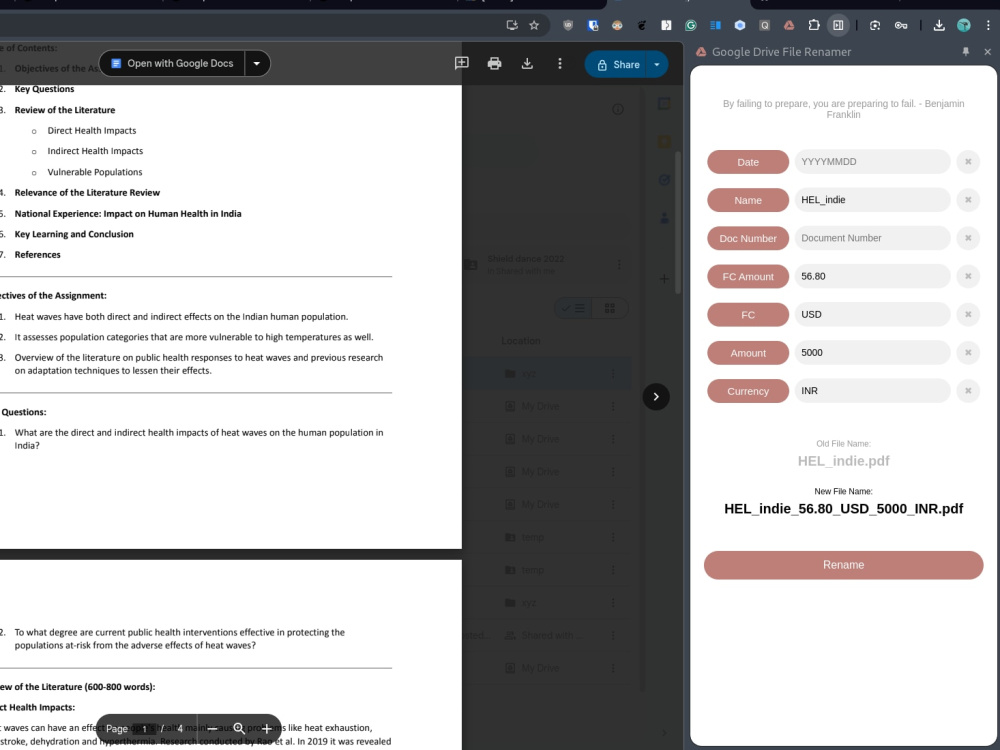1000x750 pixels.
Task: Click the FC field showing USD
Action: pyautogui.click(x=872, y=314)
